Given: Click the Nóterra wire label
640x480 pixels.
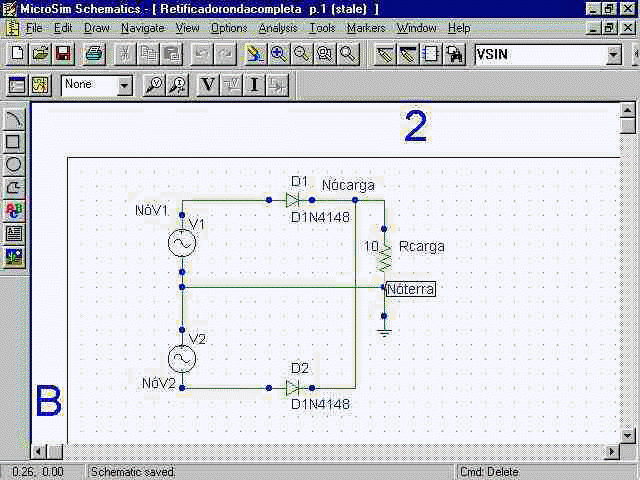Looking at the screenshot, I should [x=410, y=289].
